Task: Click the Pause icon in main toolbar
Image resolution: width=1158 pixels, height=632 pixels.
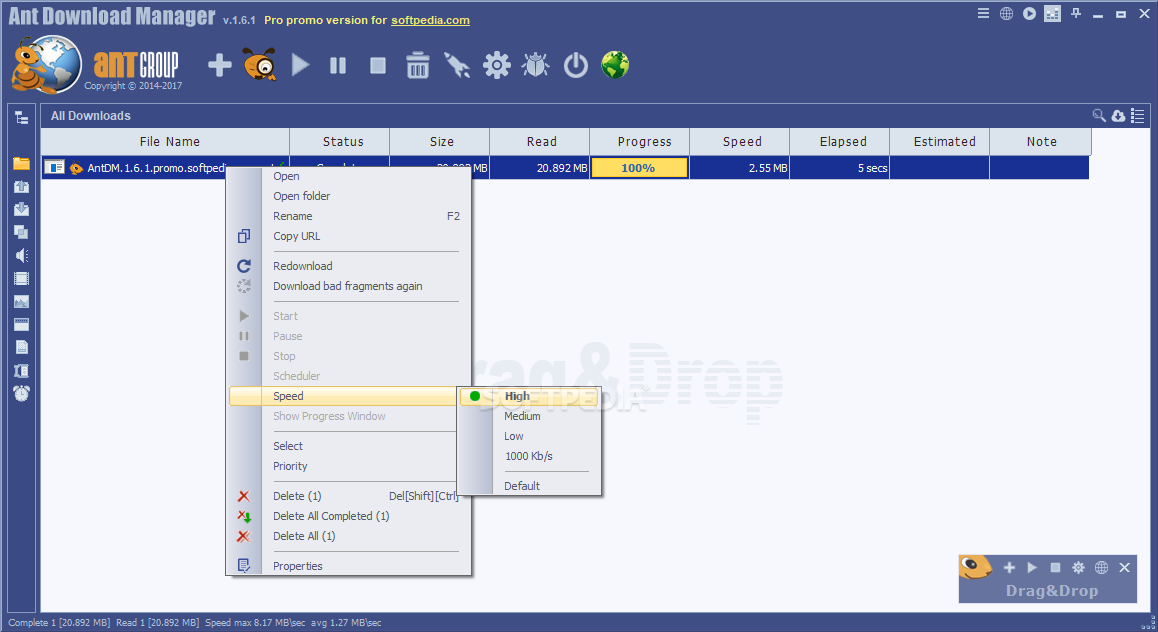Action: tap(338, 66)
